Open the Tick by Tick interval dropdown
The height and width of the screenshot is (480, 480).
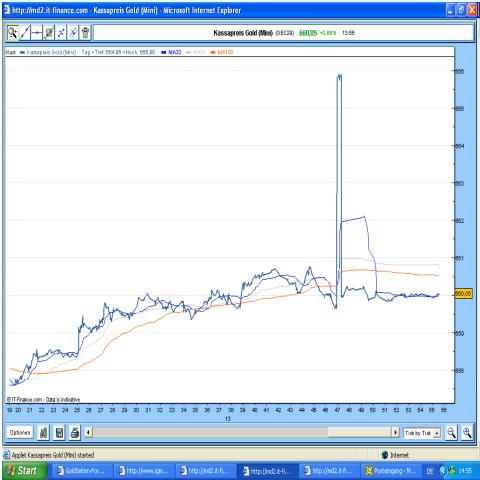tap(422, 433)
